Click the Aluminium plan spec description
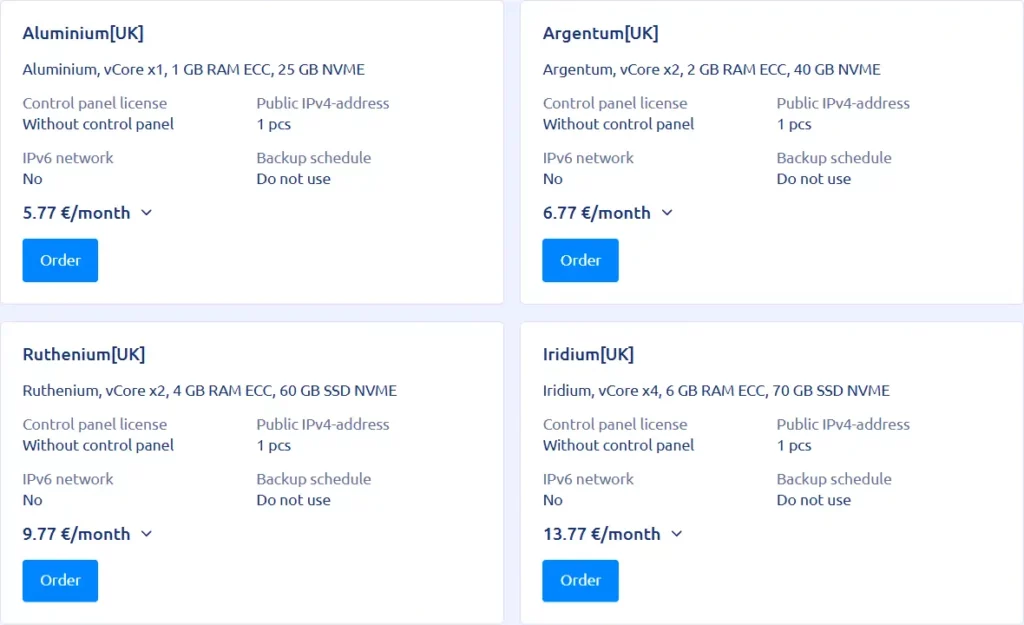1024x625 pixels. pos(193,69)
